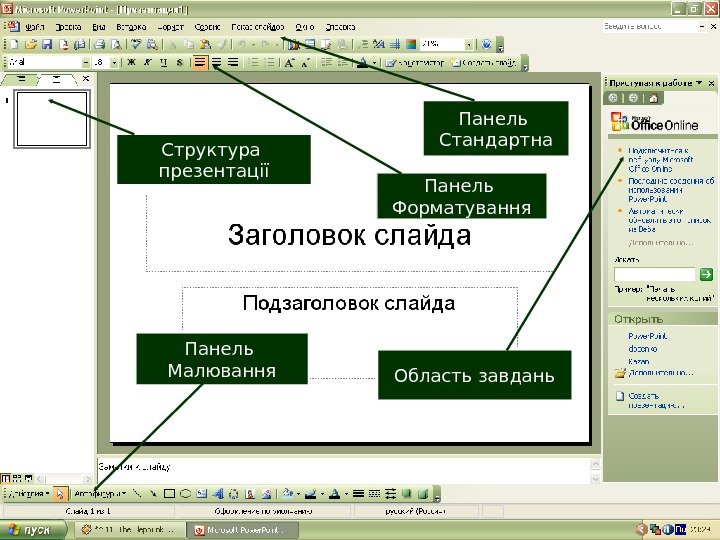Toggle numbered list formatting

click(253, 62)
